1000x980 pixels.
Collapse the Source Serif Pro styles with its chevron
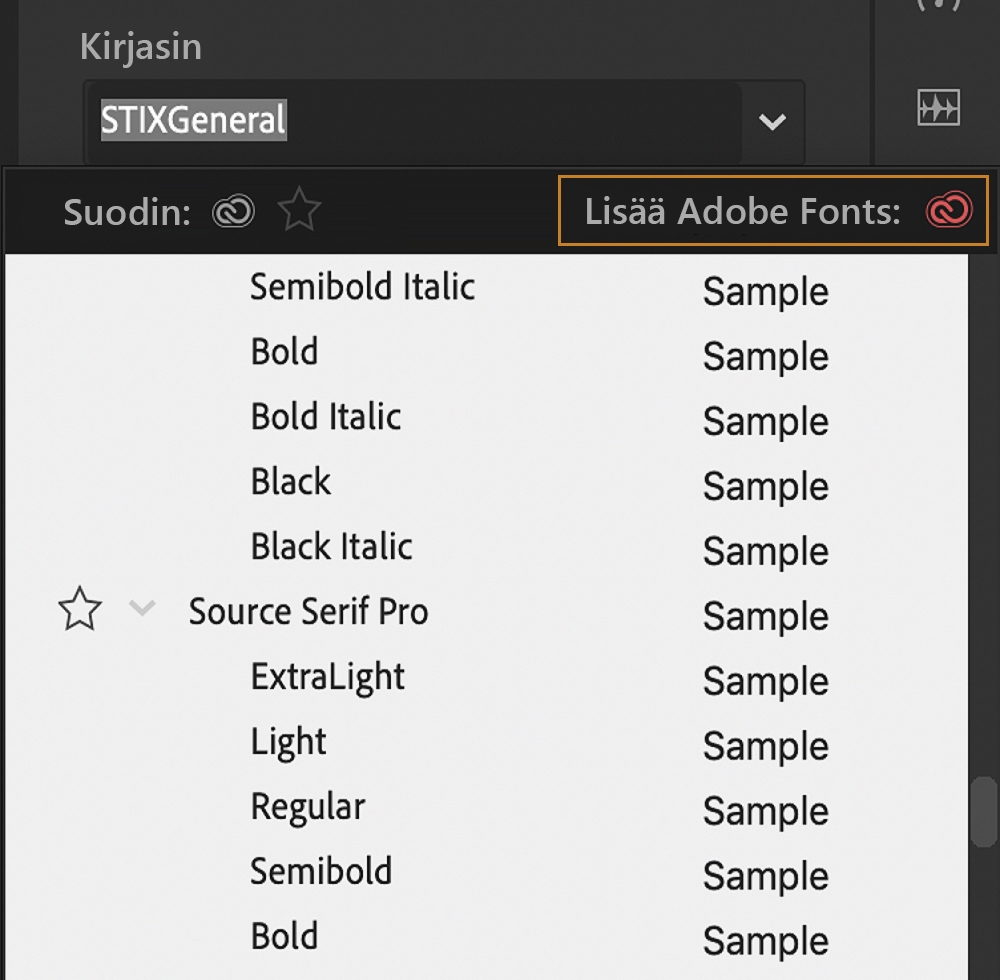point(142,608)
